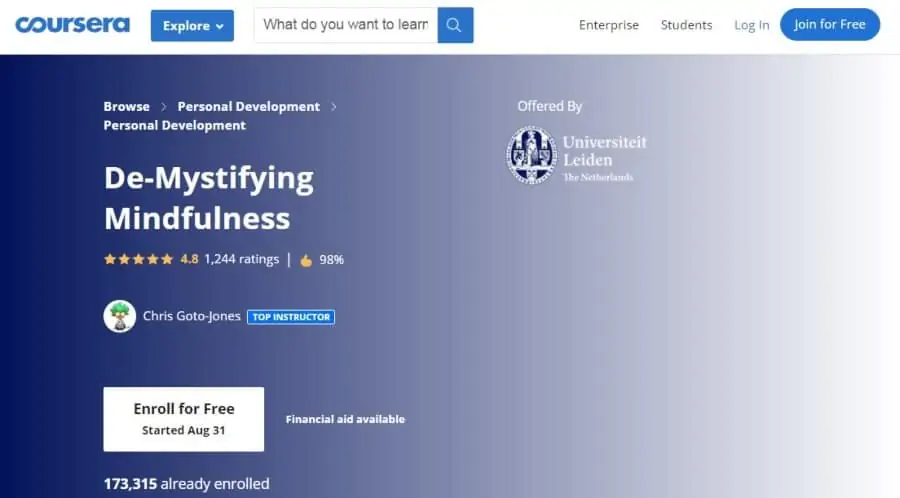Image resolution: width=900 pixels, height=498 pixels.
Task: Click the 'Offered By' label
Action: [x=549, y=106]
